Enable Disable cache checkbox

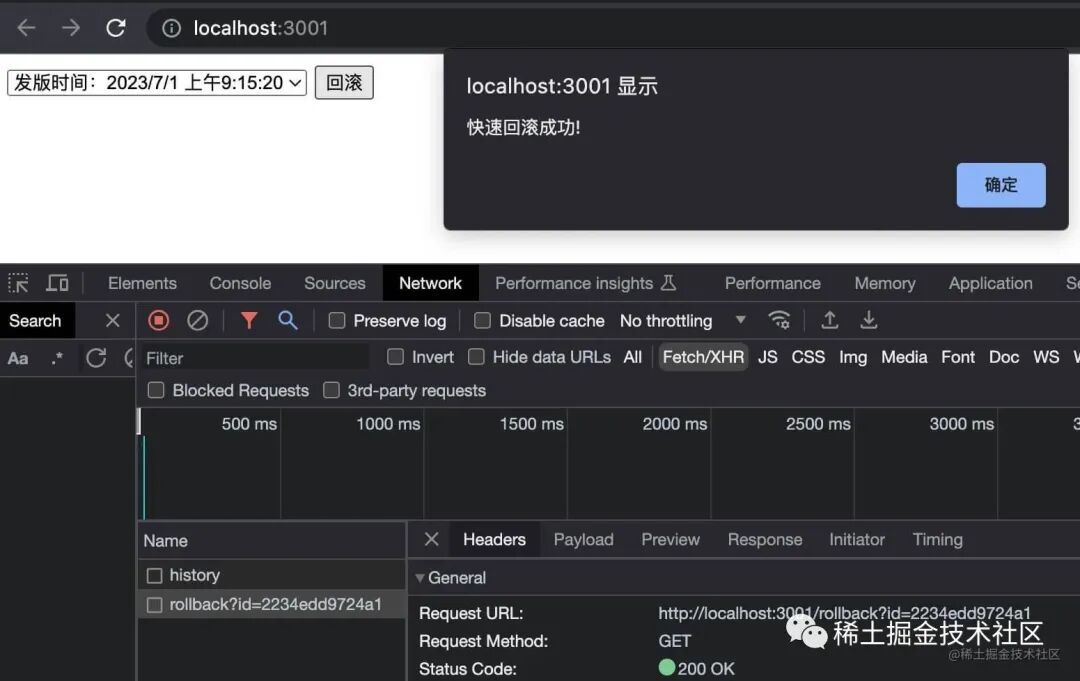point(482,320)
